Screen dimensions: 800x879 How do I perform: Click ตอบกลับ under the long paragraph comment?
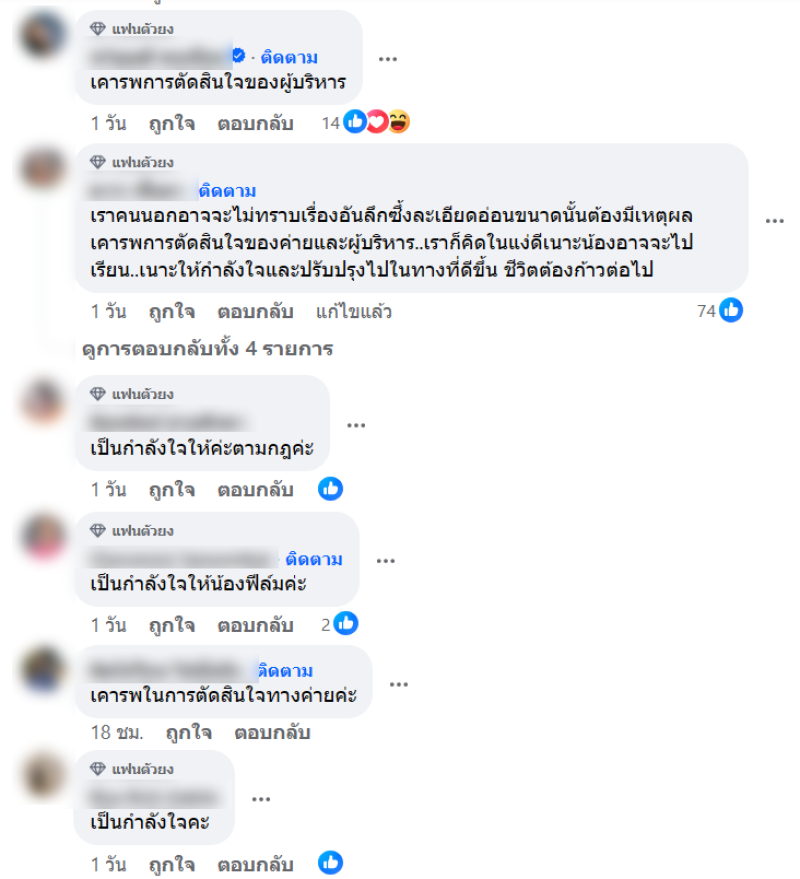coord(255,312)
